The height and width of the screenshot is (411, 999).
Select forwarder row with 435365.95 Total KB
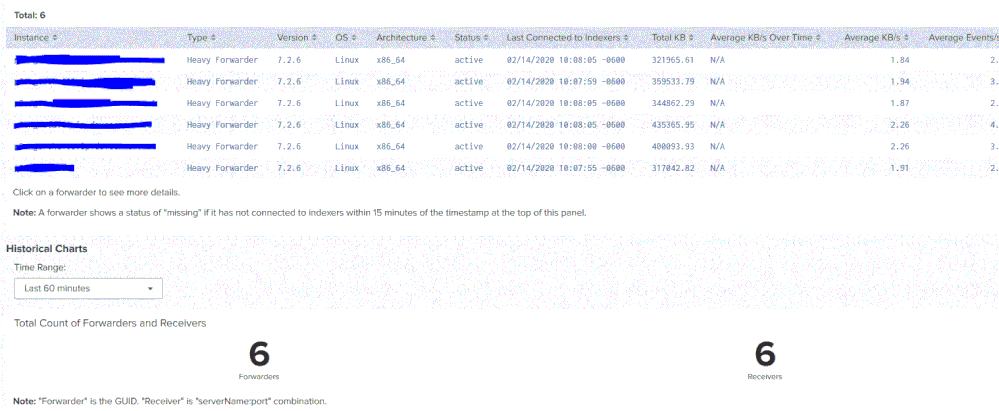click(x=84, y=125)
